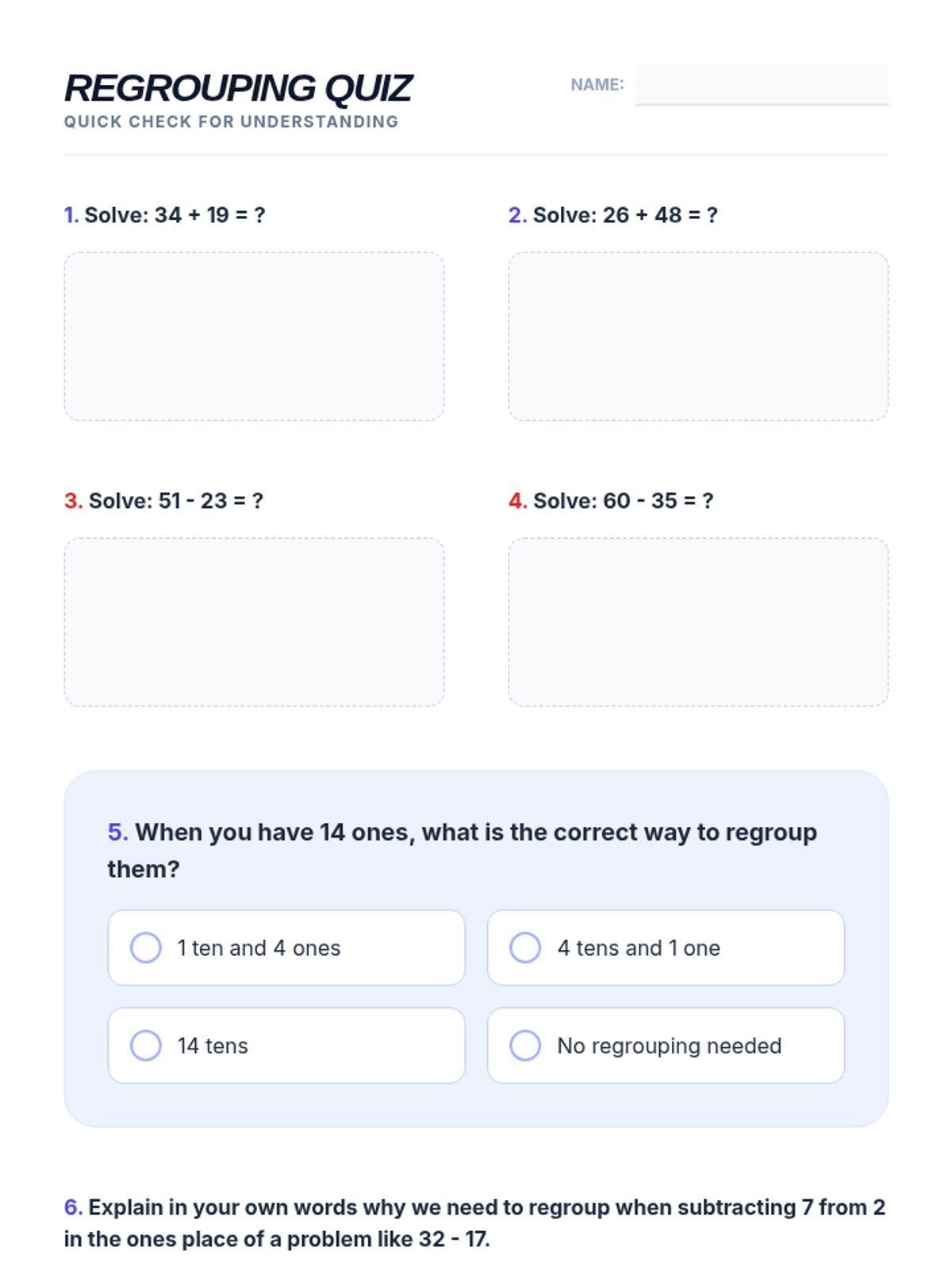The image size is (952, 1270).
Task: Click question 4 text 'Solve: 60 - 35'
Action: point(623,501)
